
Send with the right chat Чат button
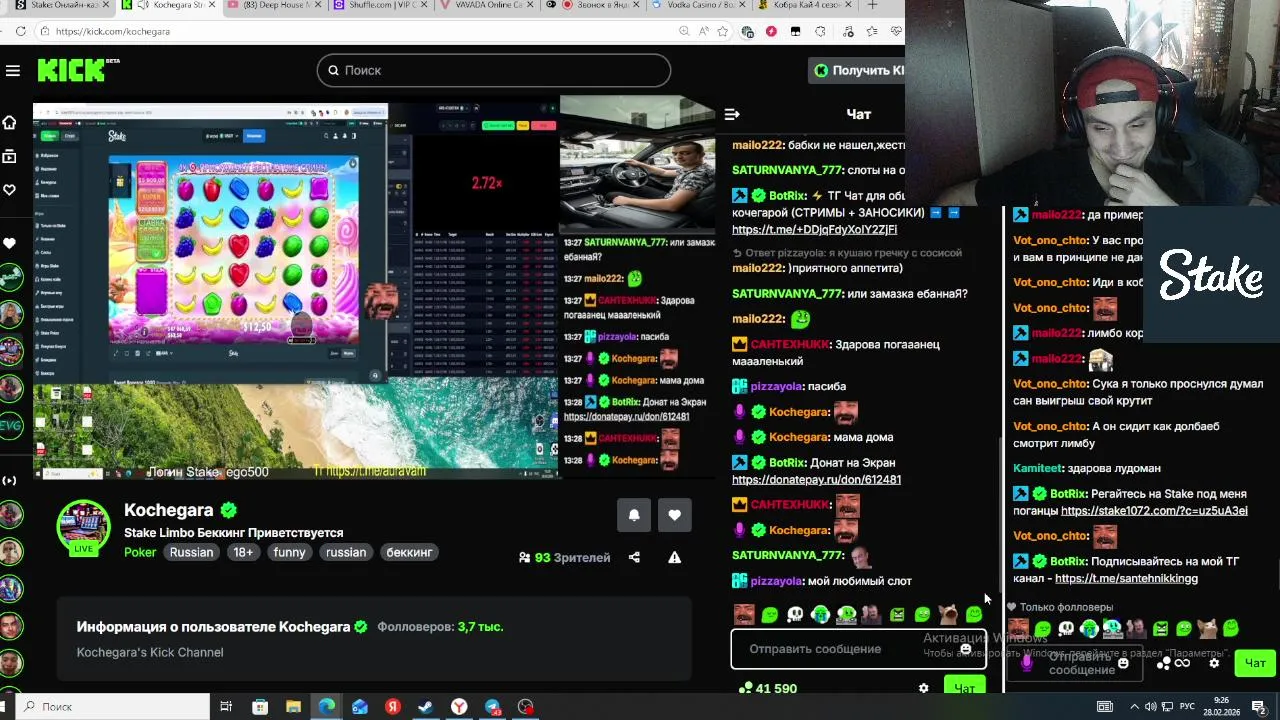(1255, 663)
